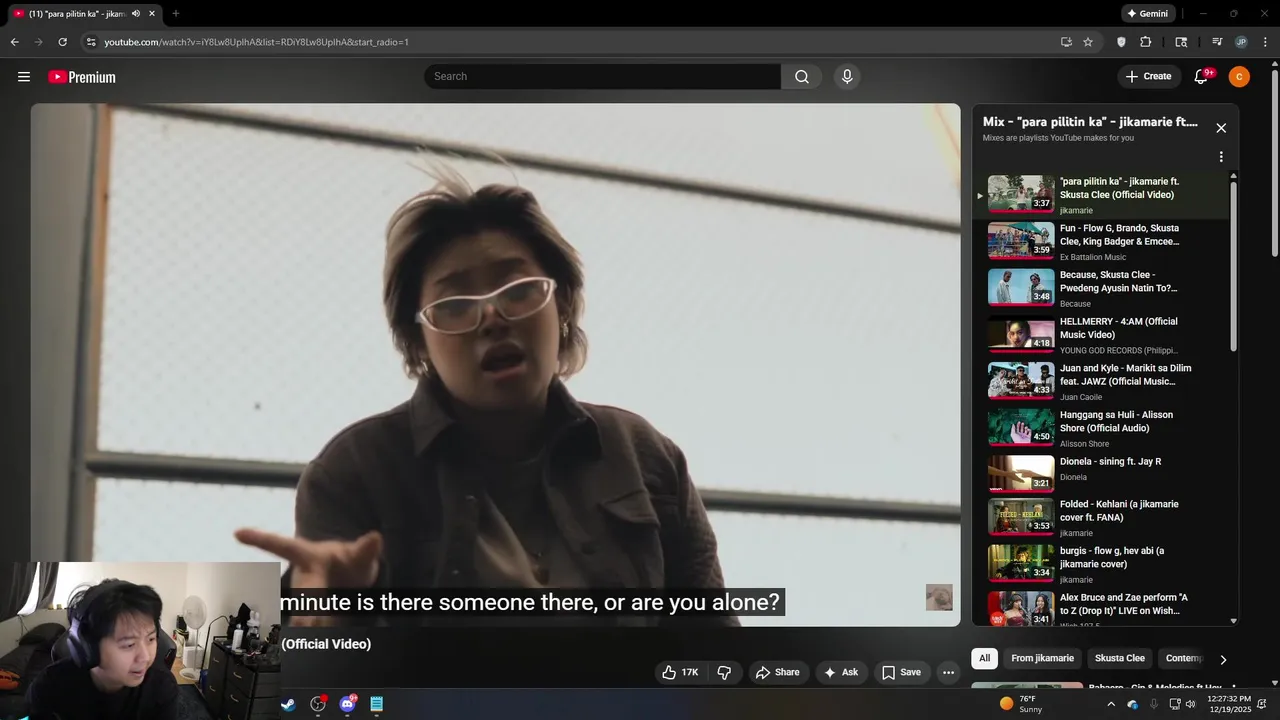Open the clock showing 12:27:32 PM
This screenshot has width=1280, height=720.
[1229, 704]
